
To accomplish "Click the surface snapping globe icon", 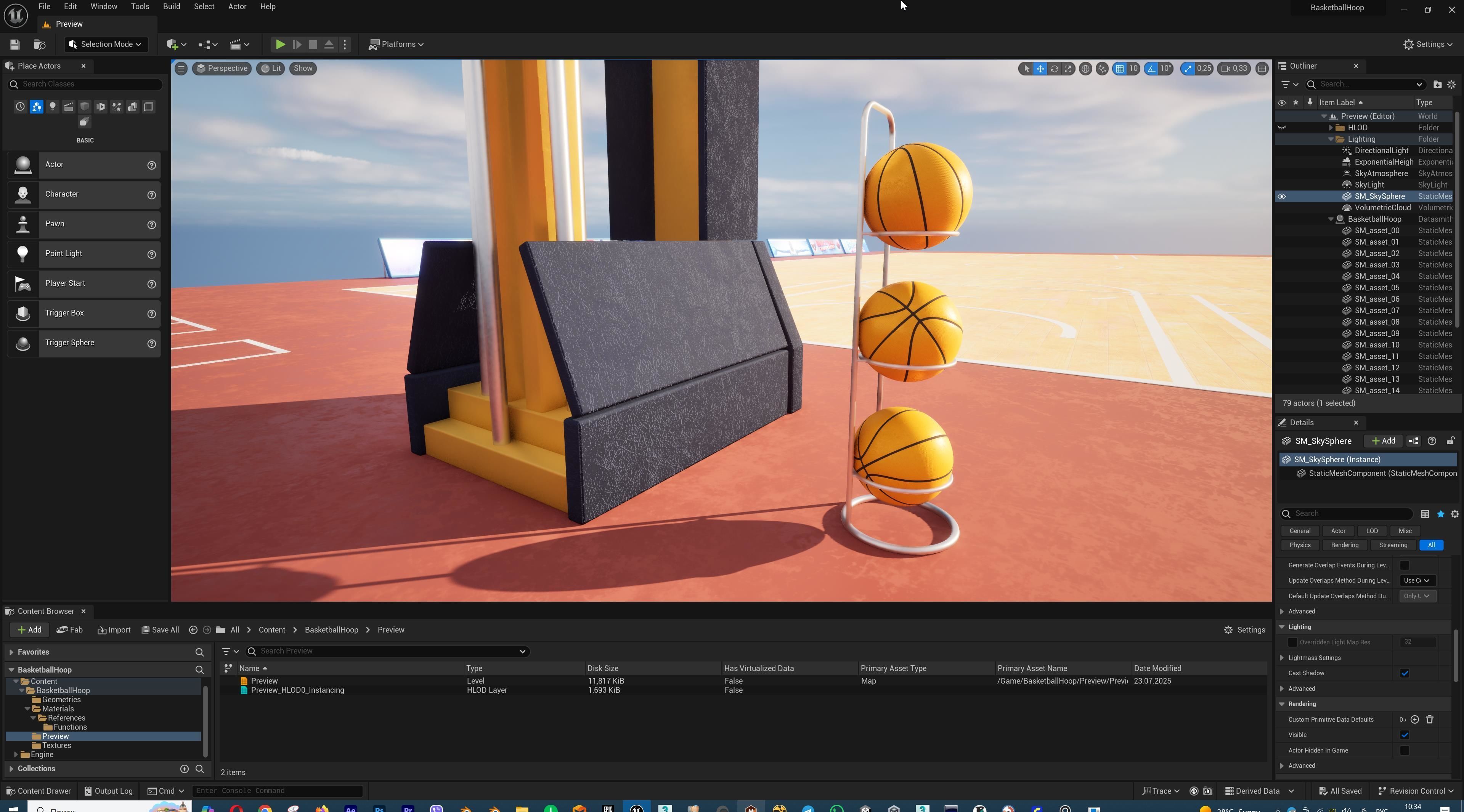I will tap(1085, 69).
